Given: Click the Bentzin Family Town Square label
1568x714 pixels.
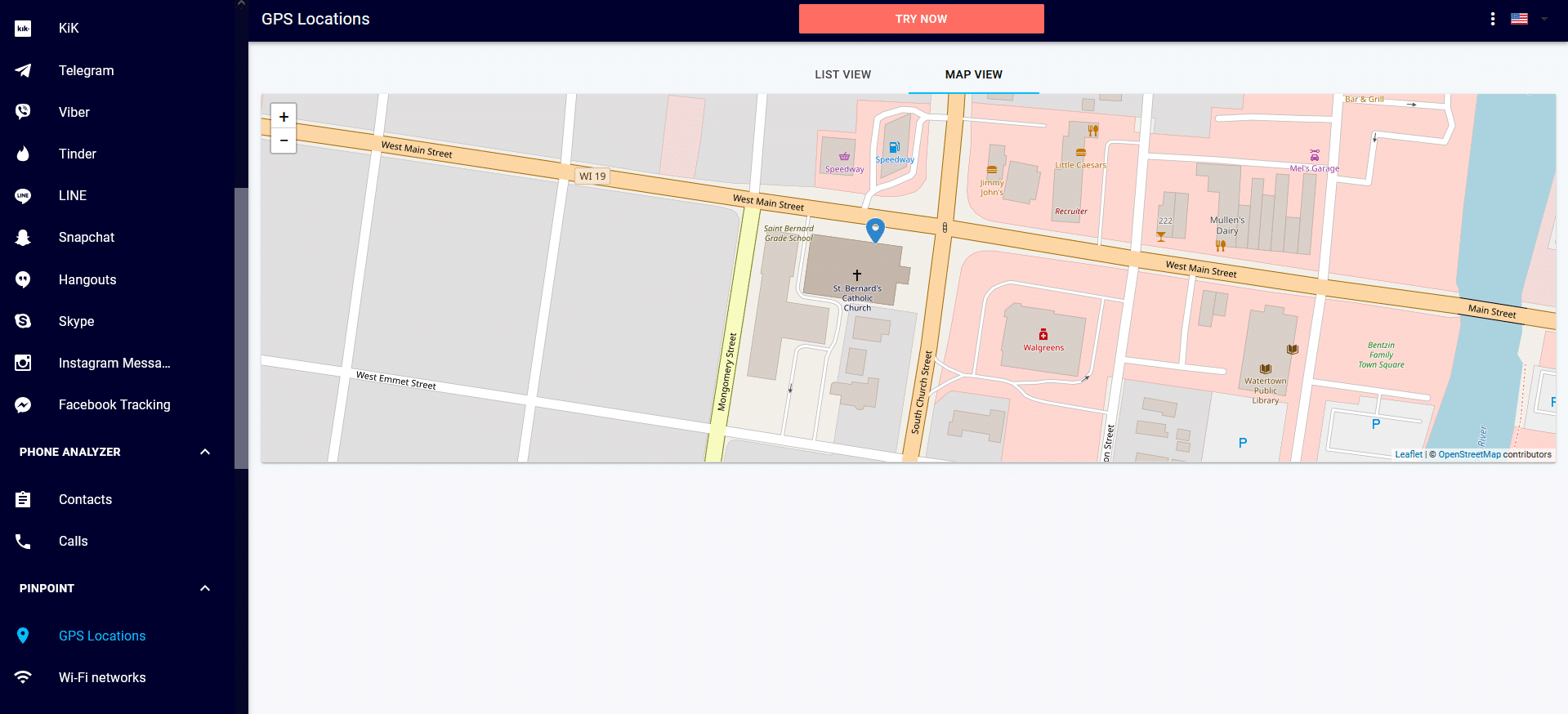Looking at the screenshot, I should click(x=1381, y=355).
